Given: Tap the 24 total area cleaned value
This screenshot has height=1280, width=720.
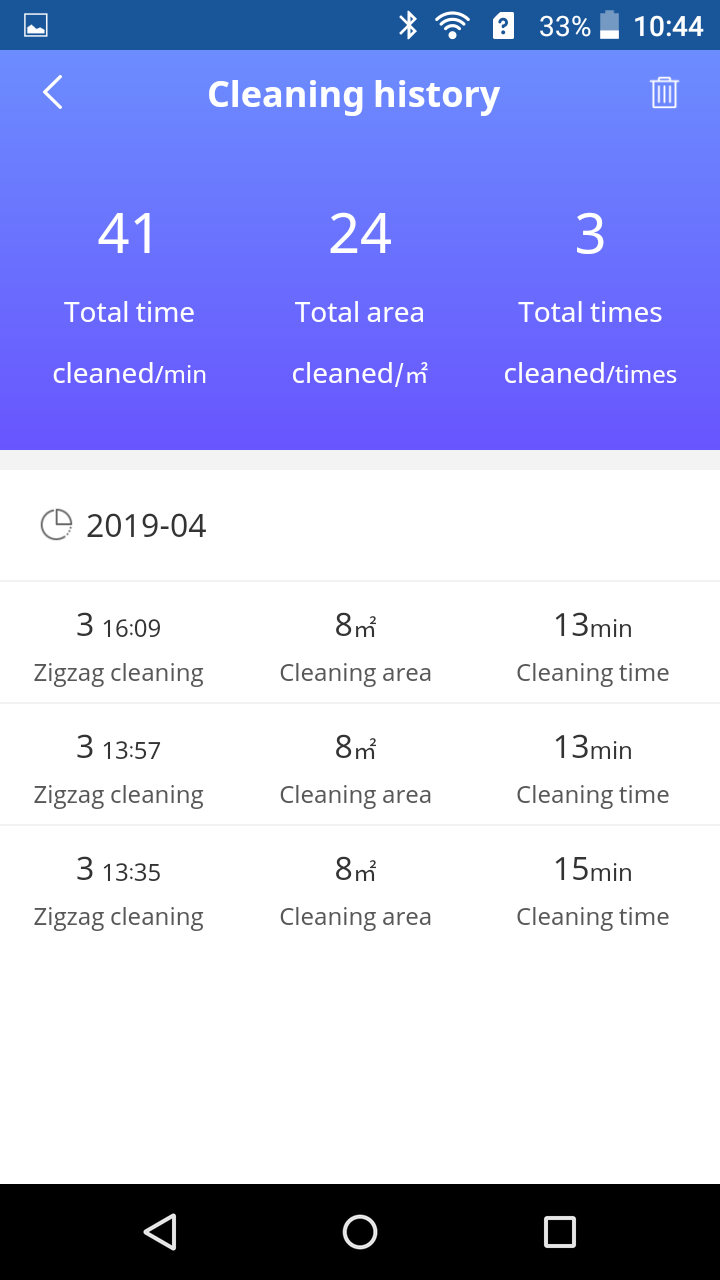Looking at the screenshot, I should coord(360,234).
